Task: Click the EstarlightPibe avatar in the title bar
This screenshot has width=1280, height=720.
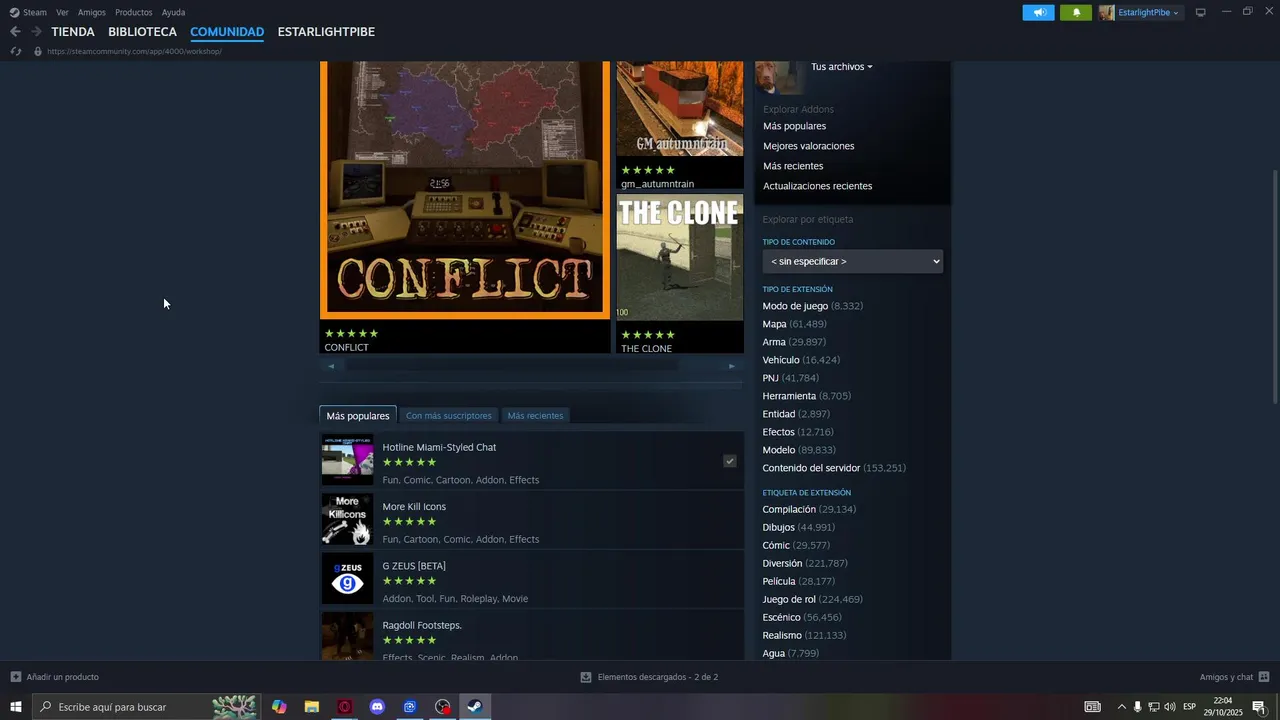Action: pos(1106,12)
